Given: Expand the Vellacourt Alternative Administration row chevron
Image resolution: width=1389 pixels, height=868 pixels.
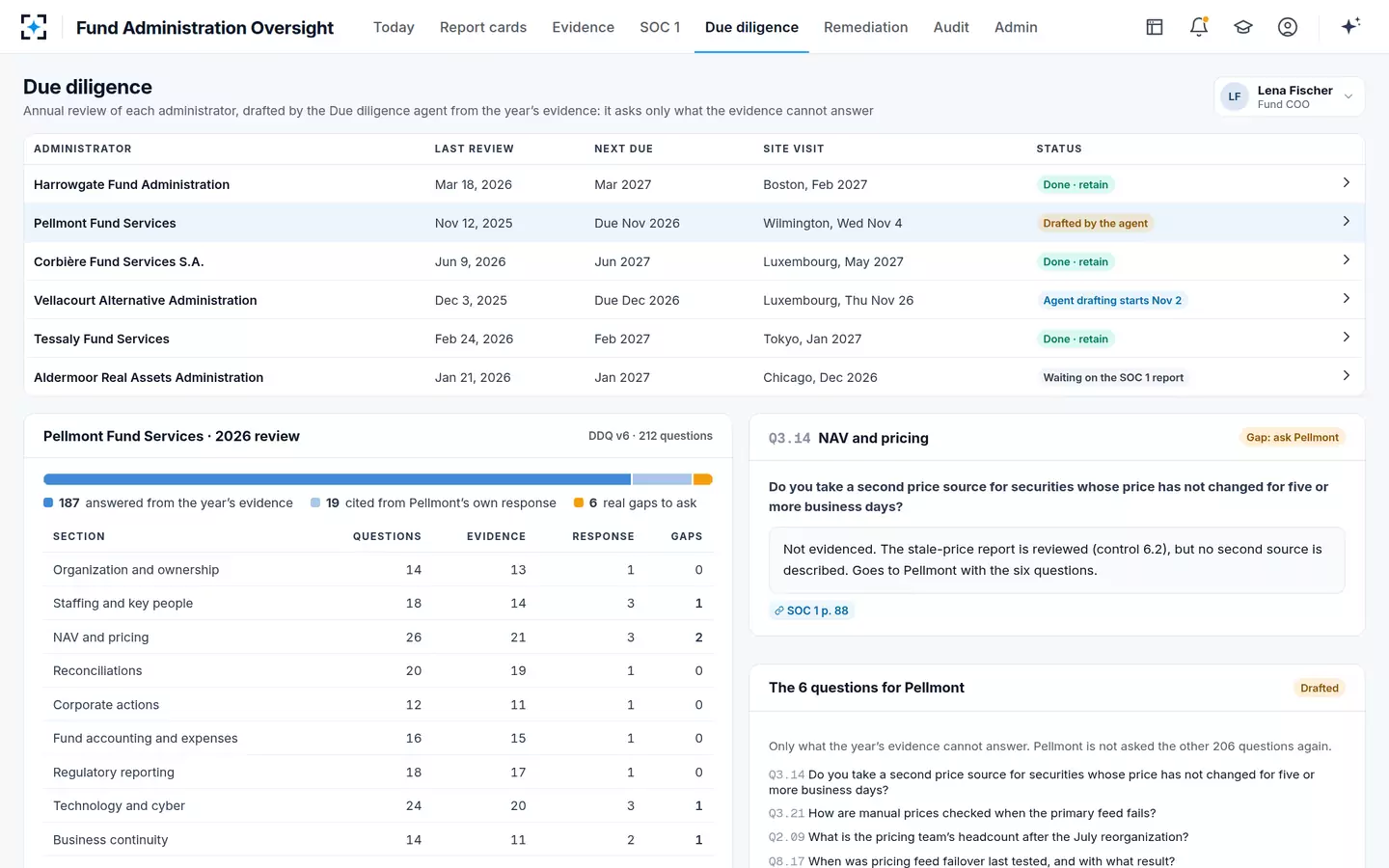Looking at the screenshot, I should pos(1347,299).
